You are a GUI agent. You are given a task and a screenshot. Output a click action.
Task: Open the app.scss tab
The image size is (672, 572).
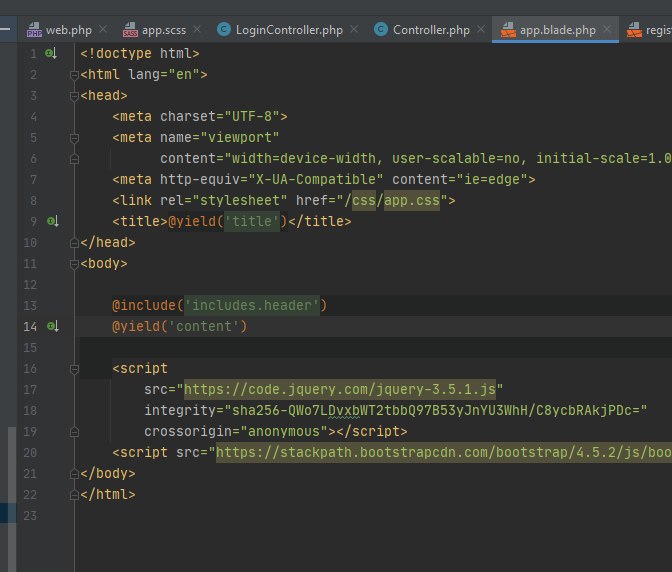click(x=164, y=30)
